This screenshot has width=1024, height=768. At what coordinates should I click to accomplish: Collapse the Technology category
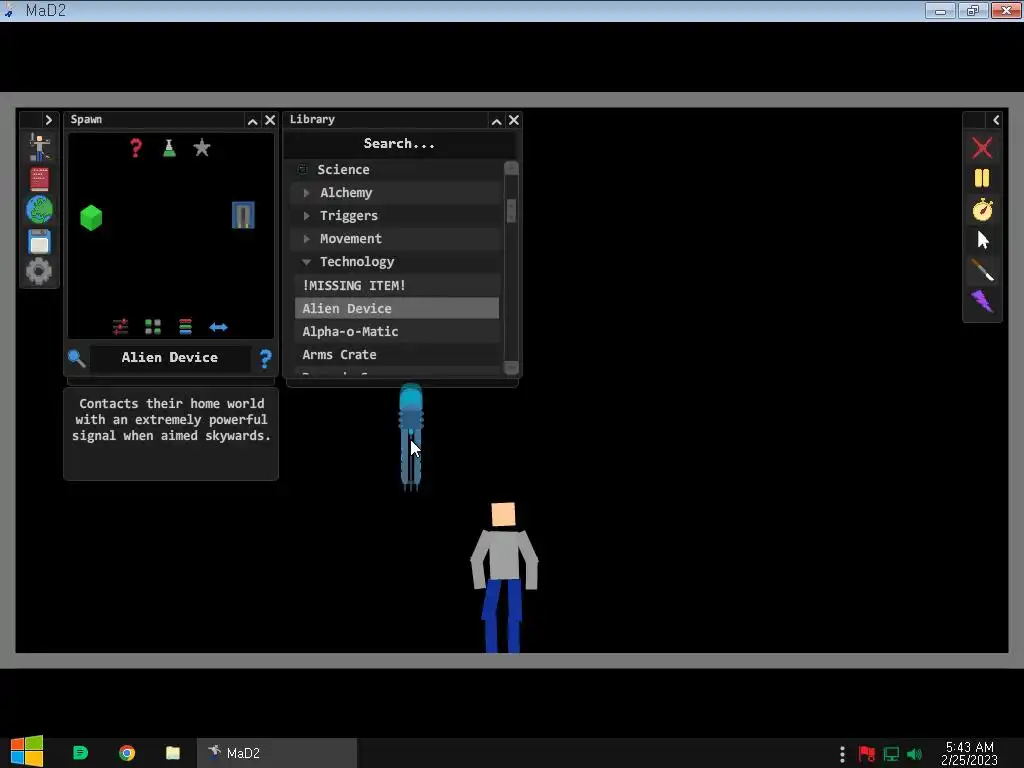coord(306,262)
